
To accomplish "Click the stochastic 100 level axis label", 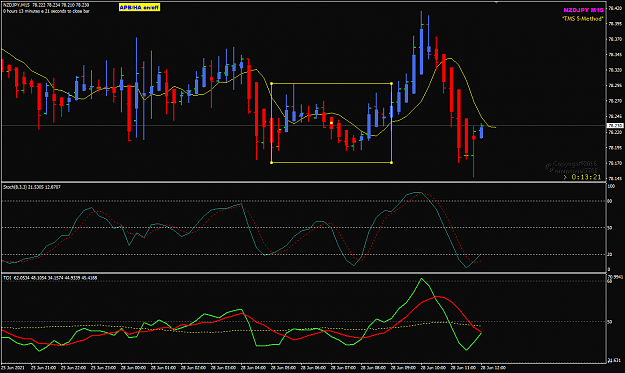I will 611,186.
